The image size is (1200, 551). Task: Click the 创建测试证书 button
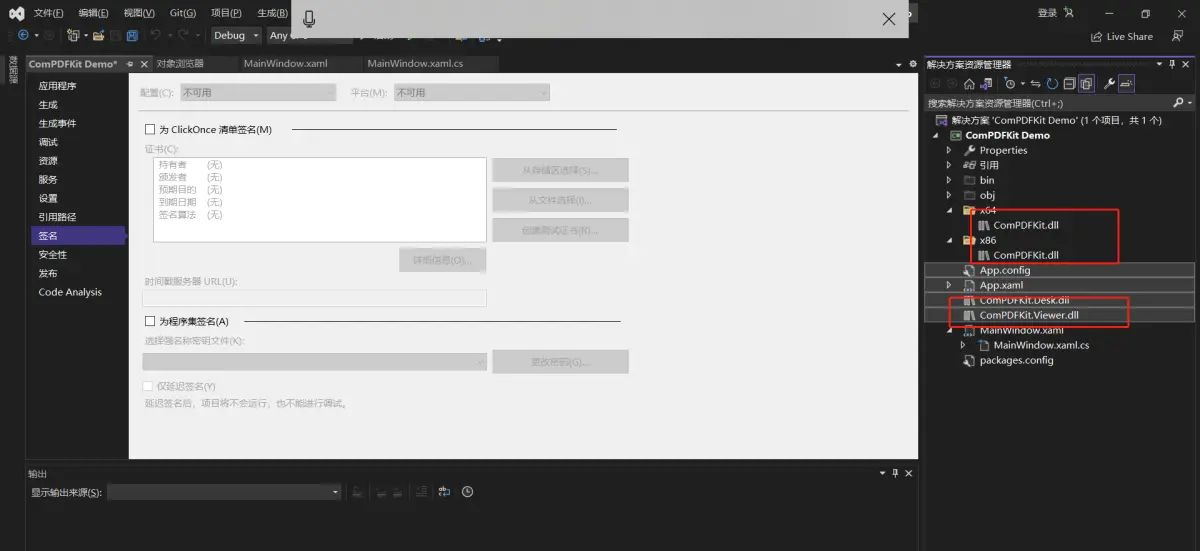tap(560, 230)
